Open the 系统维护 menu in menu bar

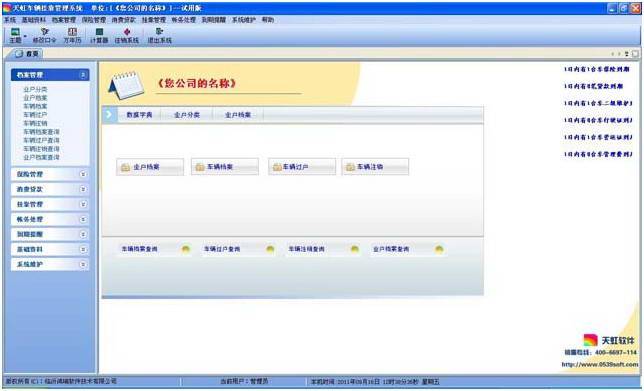click(244, 20)
